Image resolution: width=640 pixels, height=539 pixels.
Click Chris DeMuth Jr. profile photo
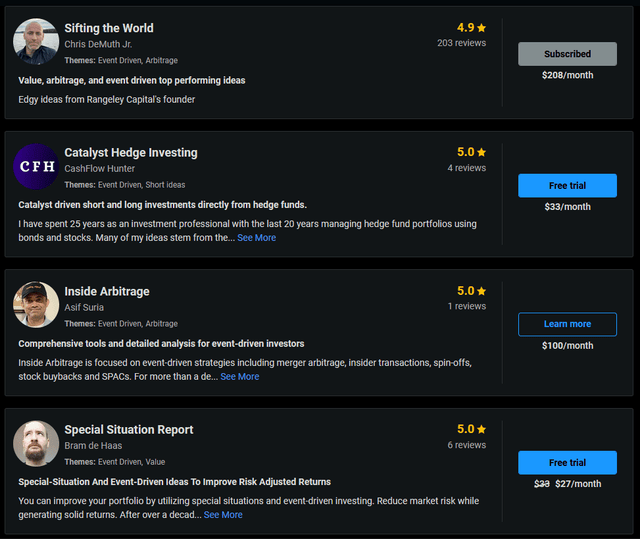point(36,42)
